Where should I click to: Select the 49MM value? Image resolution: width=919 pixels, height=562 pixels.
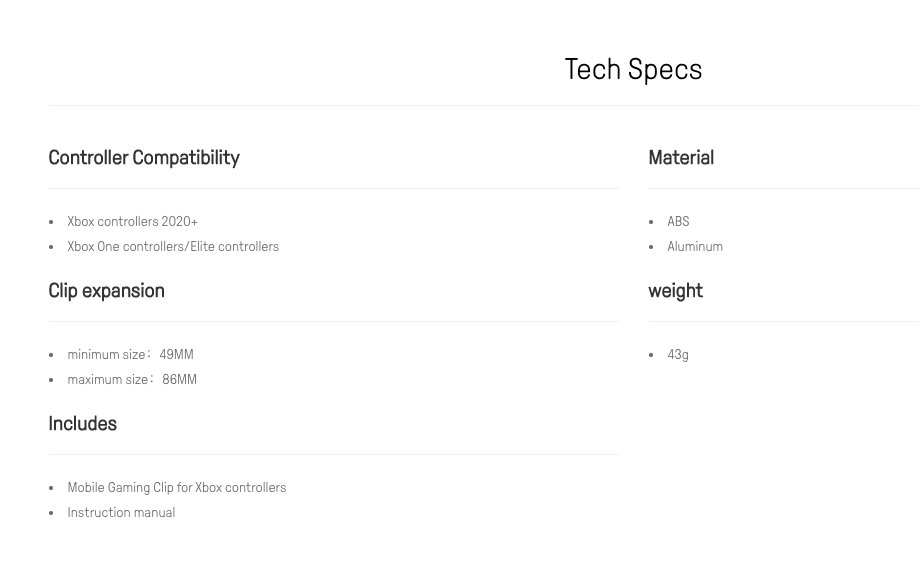tap(176, 355)
